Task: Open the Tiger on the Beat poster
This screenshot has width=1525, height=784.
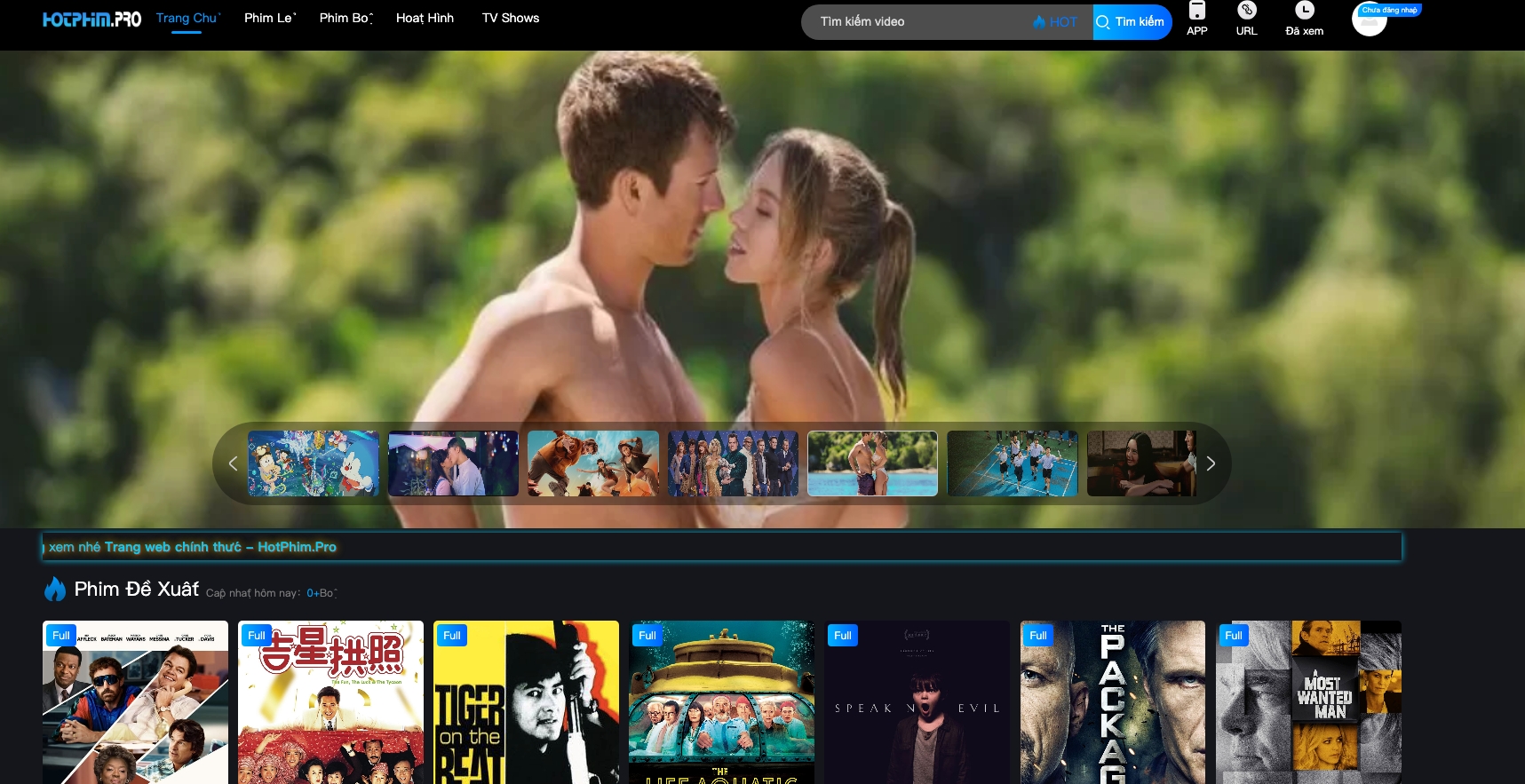Action: 526,701
